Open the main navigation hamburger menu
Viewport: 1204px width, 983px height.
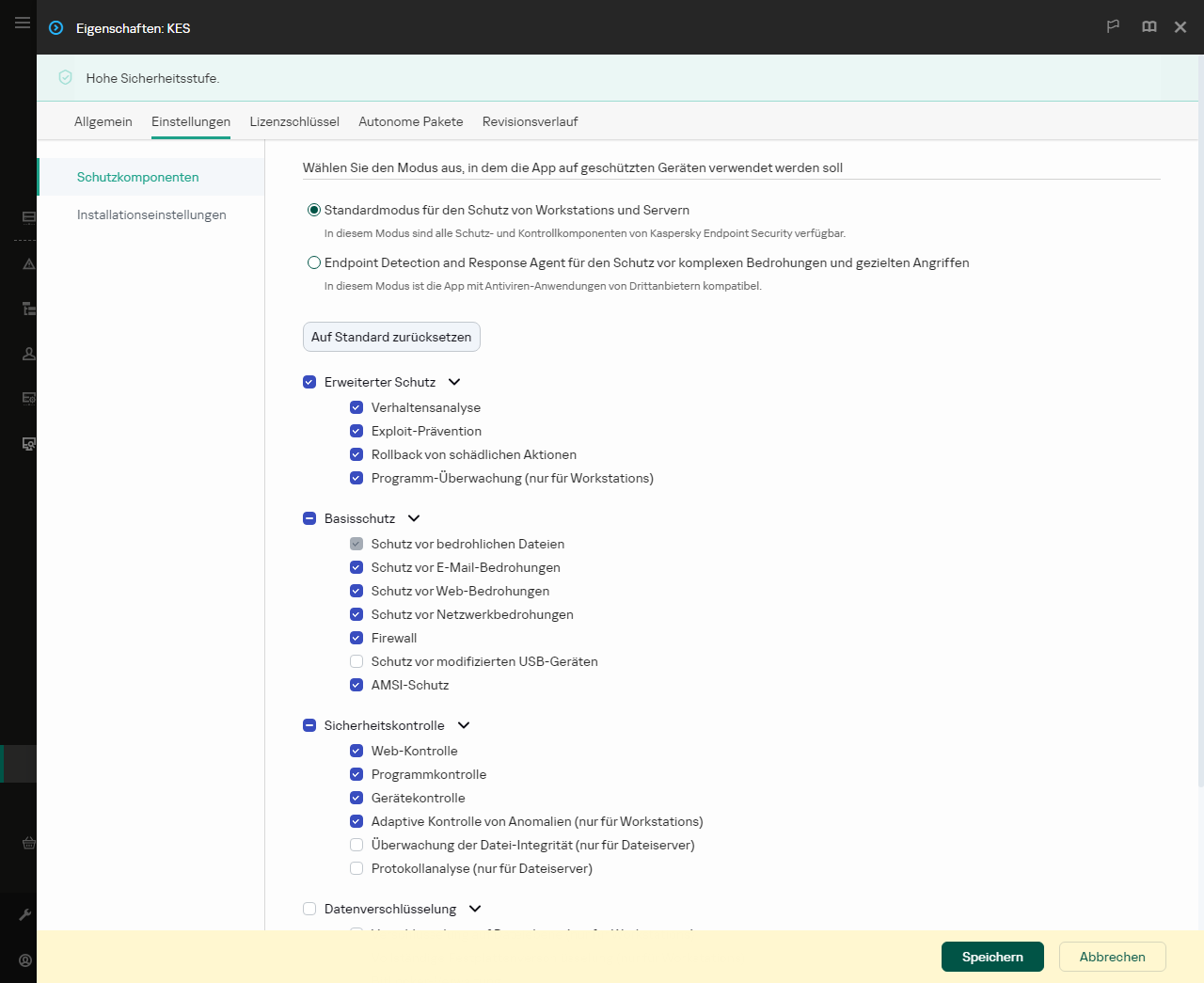pyautogui.click(x=22, y=23)
